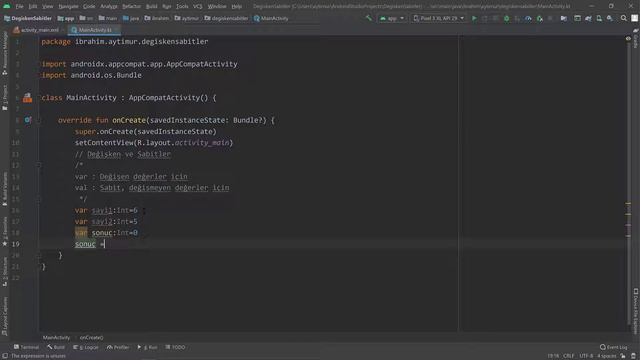Toggle the status bar tool window button
640x360 pixels.
(4, 356)
